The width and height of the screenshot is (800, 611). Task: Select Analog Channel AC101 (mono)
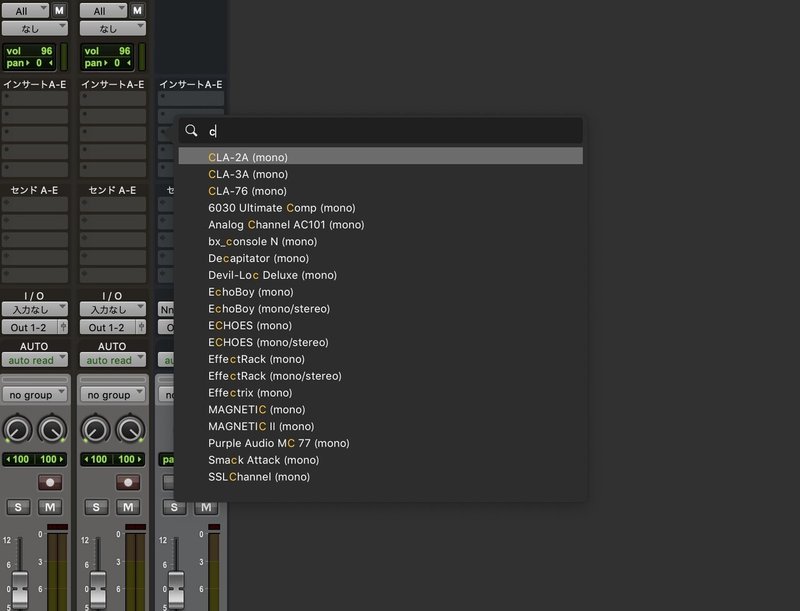381,224
